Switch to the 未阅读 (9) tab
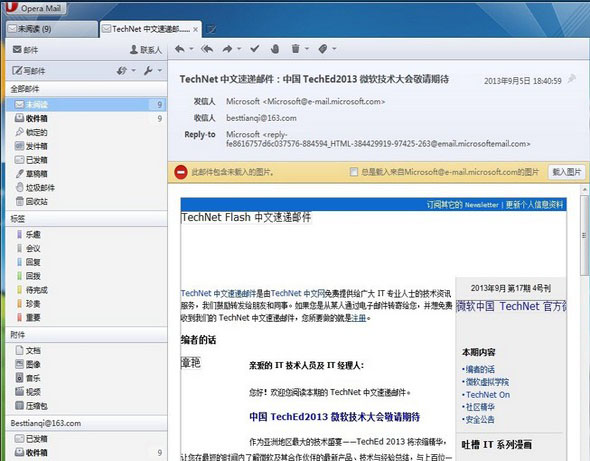Image resolution: width=590 pixels, height=461 pixels. pyautogui.click(x=52, y=29)
